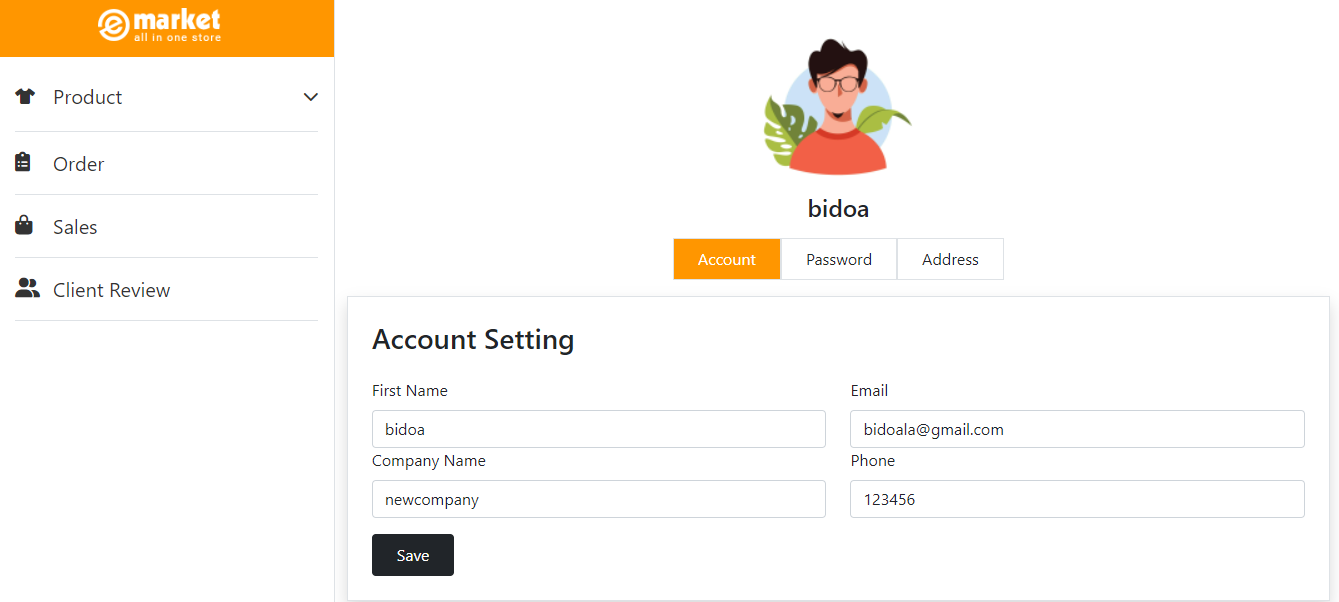Select the Account tab
The image size is (1339, 602).
(726, 259)
